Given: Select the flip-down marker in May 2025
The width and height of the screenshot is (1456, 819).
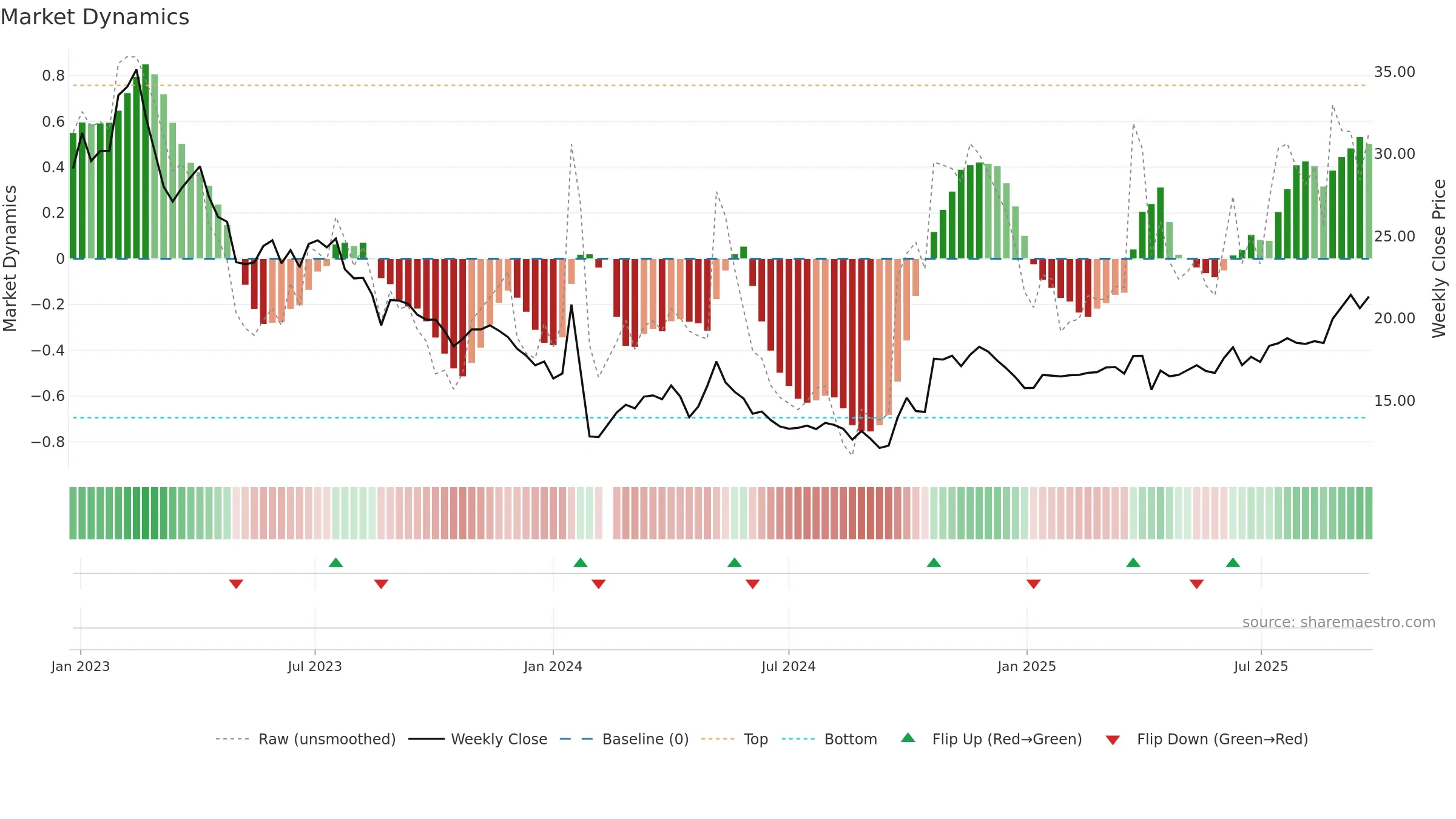Looking at the screenshot, I should (x=1197, y=584).
